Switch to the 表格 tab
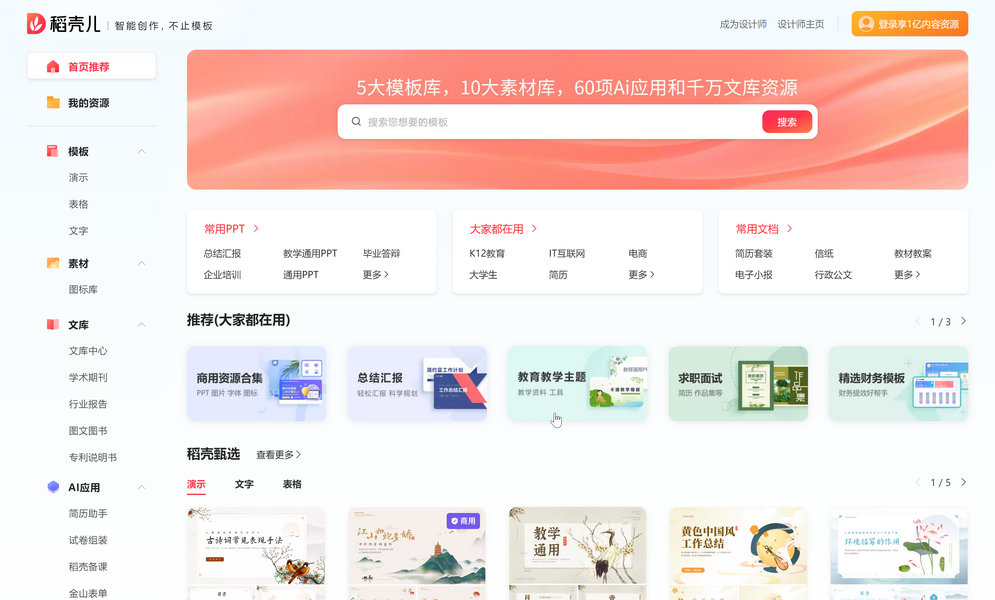The width and height of the screenshot is (995, 600). pos(292,484)
